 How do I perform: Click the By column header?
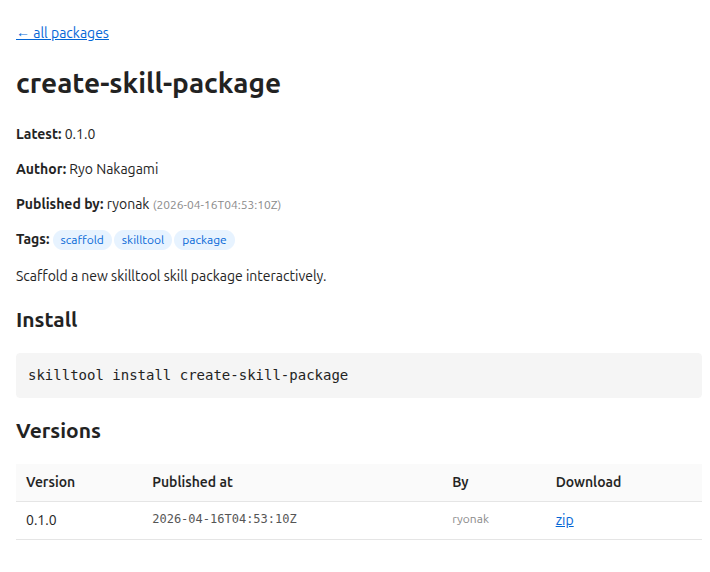click(460, 482)
